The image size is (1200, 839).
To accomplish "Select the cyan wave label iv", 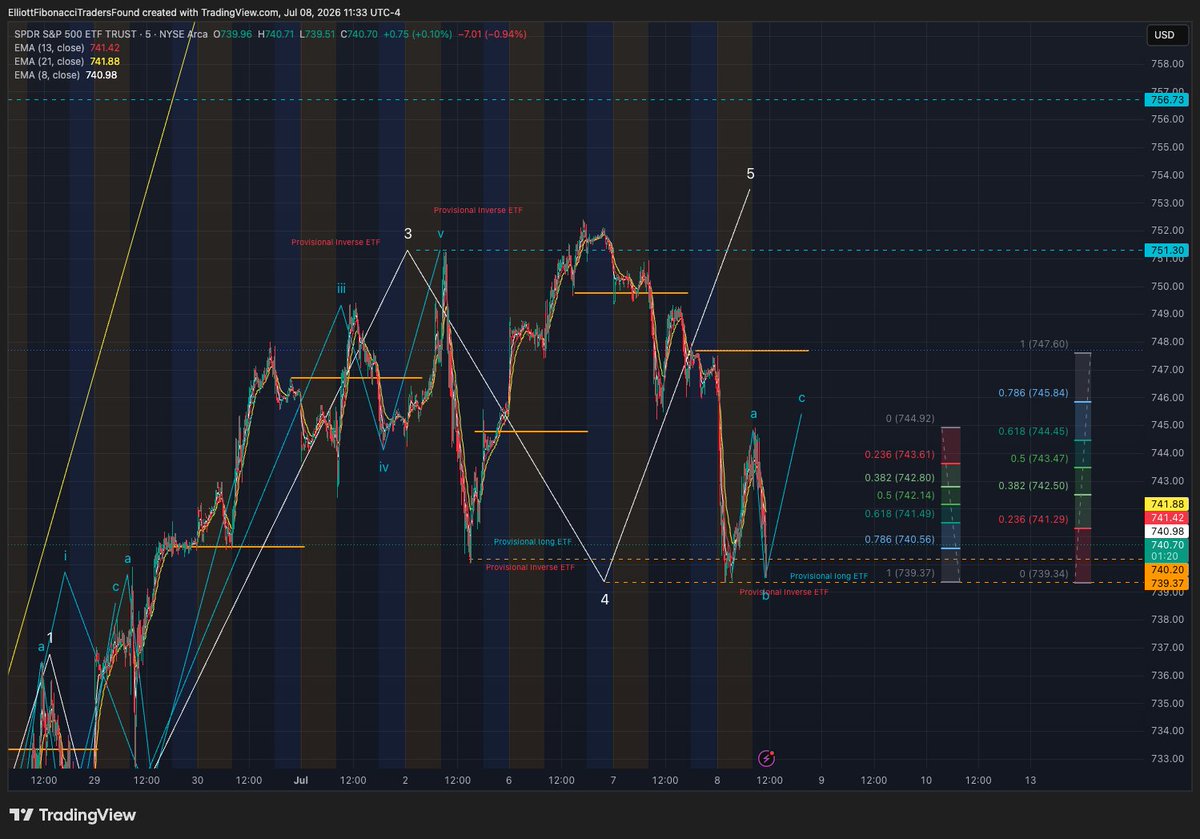I will [383, 466].
